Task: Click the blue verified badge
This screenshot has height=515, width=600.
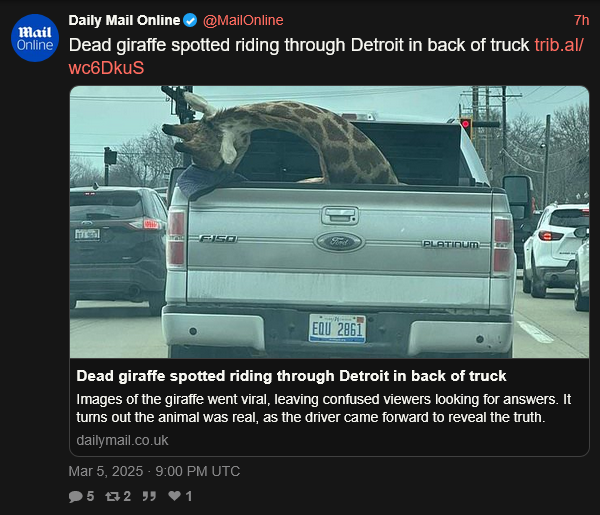Action: click(190, 20)
